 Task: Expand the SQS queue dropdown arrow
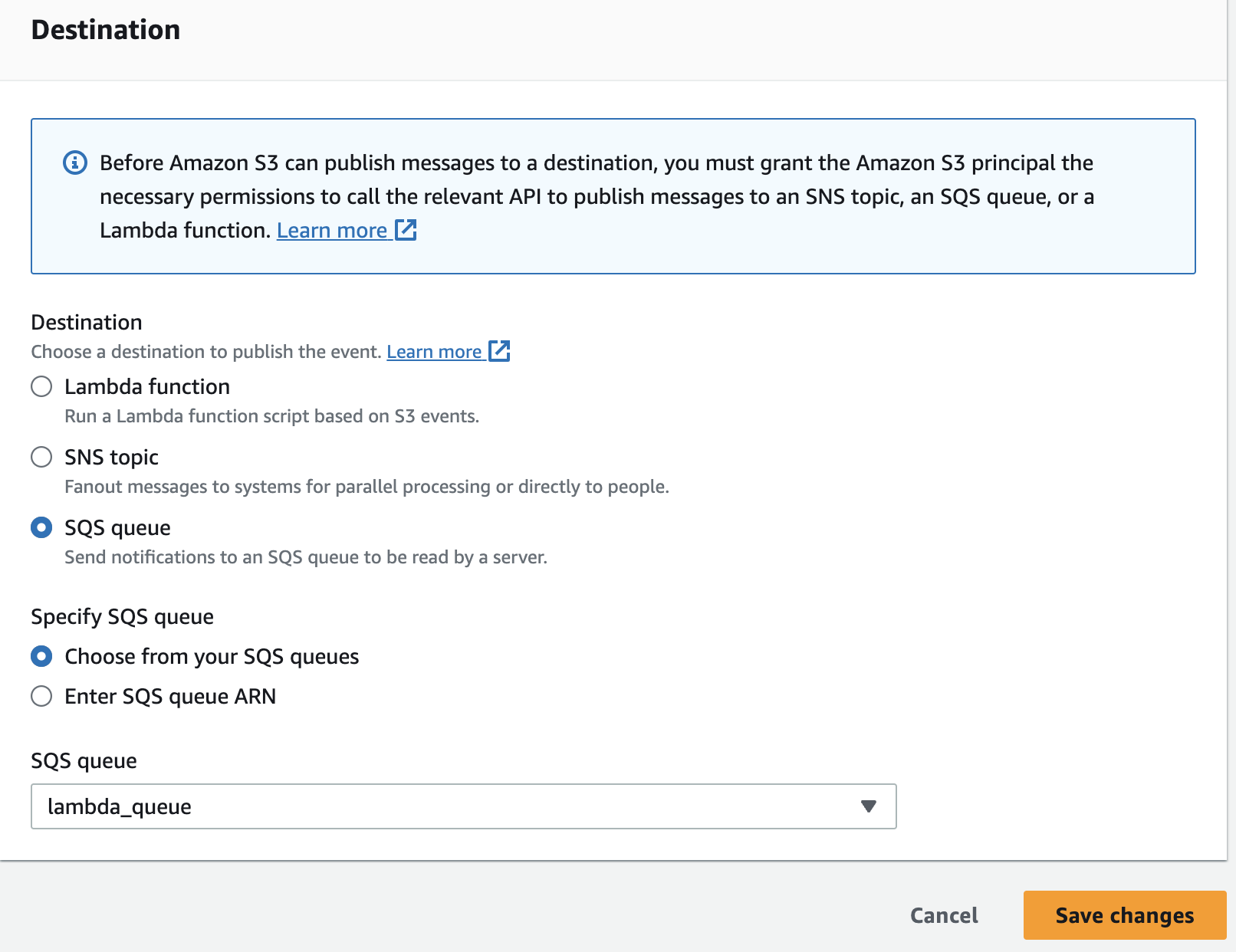(868, 806)
